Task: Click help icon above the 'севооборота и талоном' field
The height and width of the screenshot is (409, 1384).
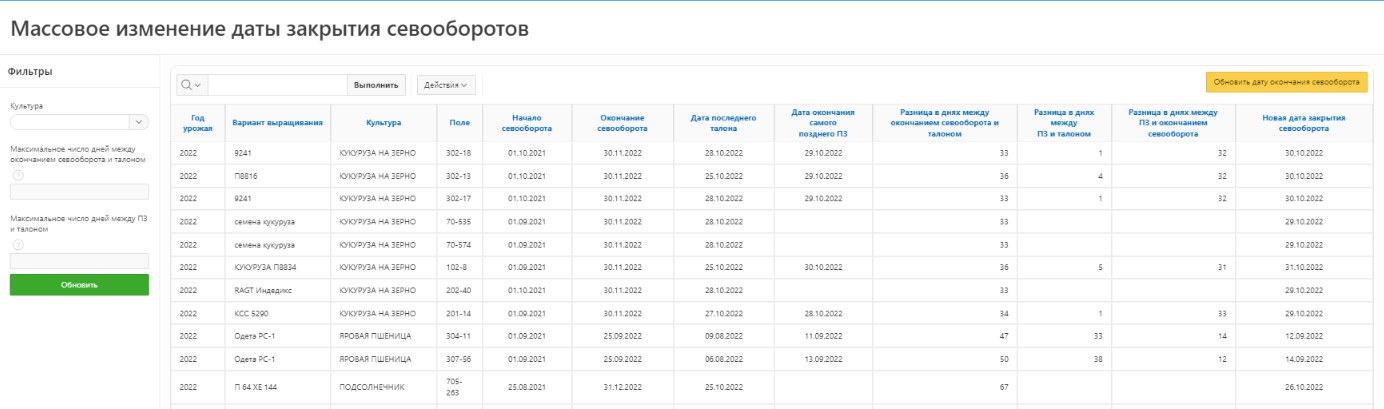Action: [17, 174]
